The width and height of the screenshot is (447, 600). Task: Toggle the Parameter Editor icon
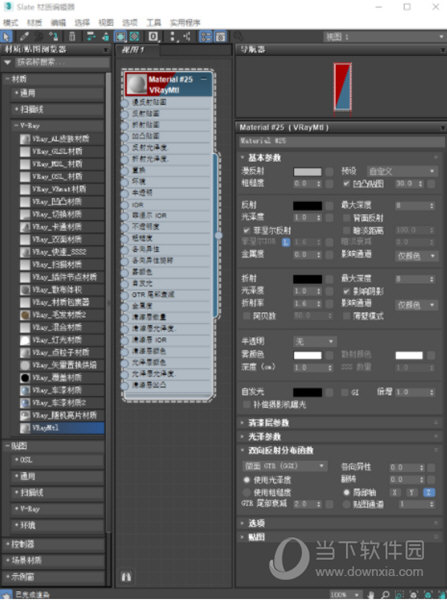(220, 37)
